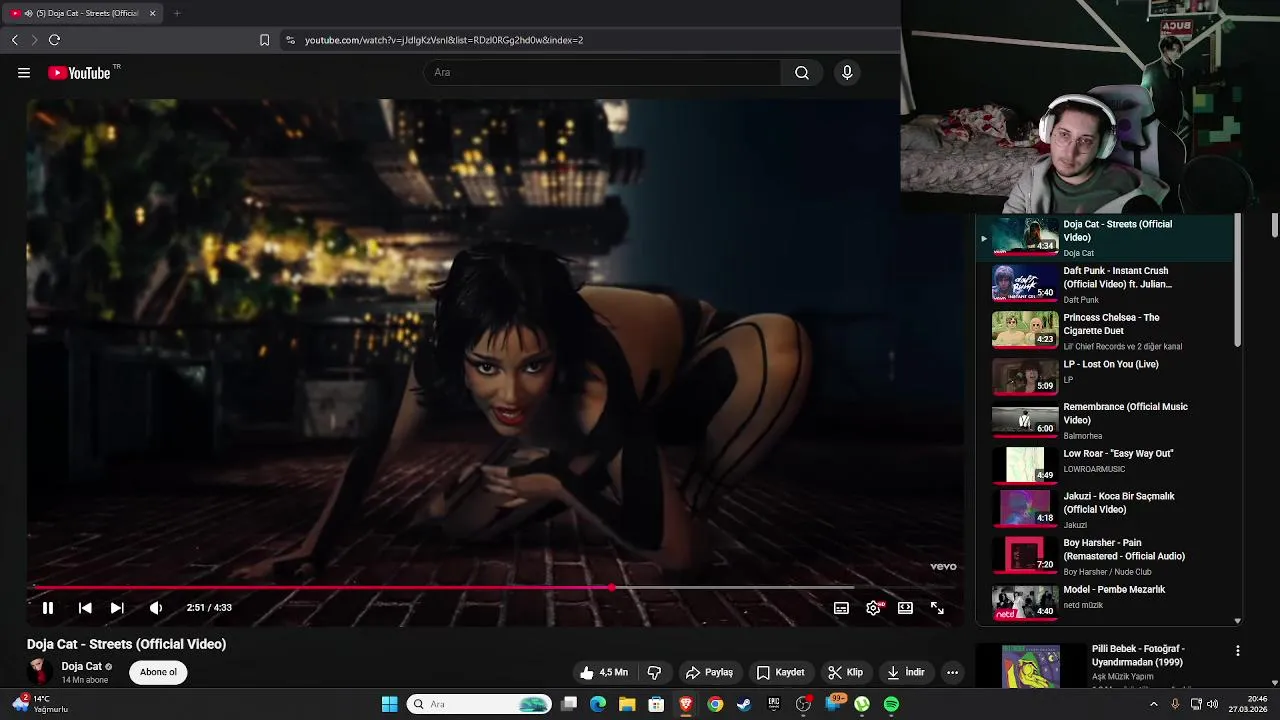
Task: Toggle subtitles on the player
Action: [841, 608]
